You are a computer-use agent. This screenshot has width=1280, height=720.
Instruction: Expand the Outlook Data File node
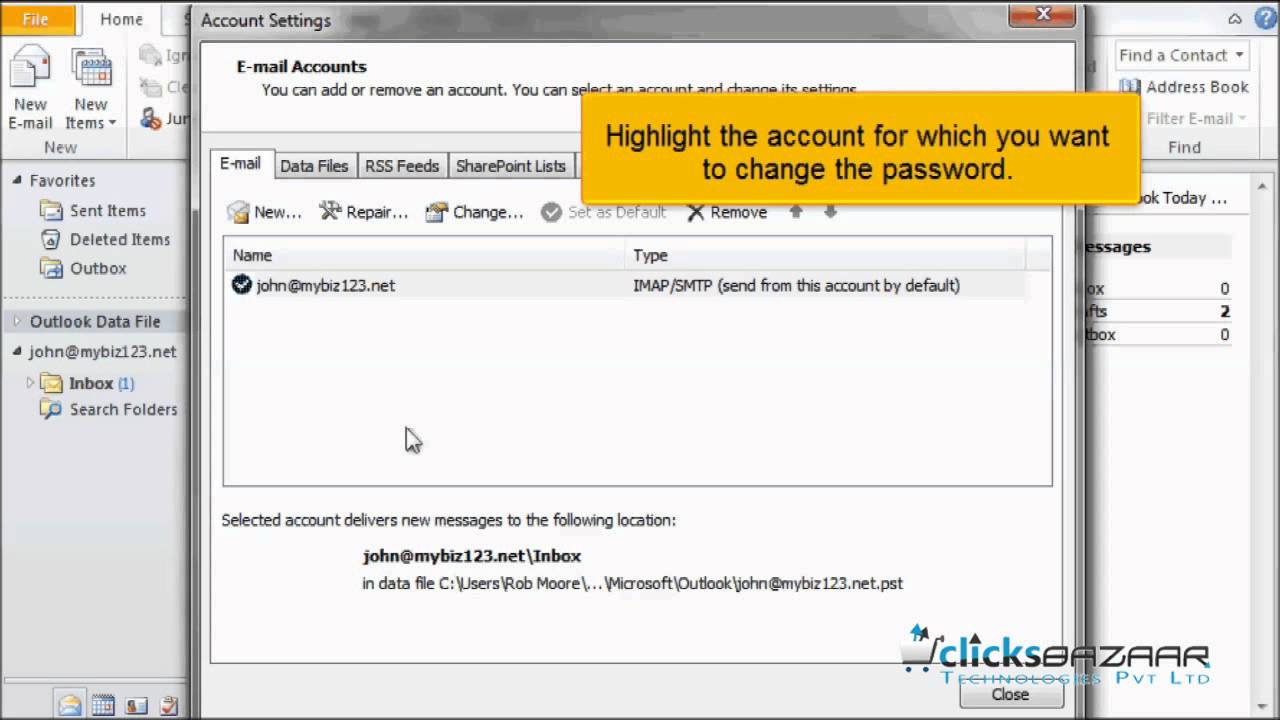17,321
